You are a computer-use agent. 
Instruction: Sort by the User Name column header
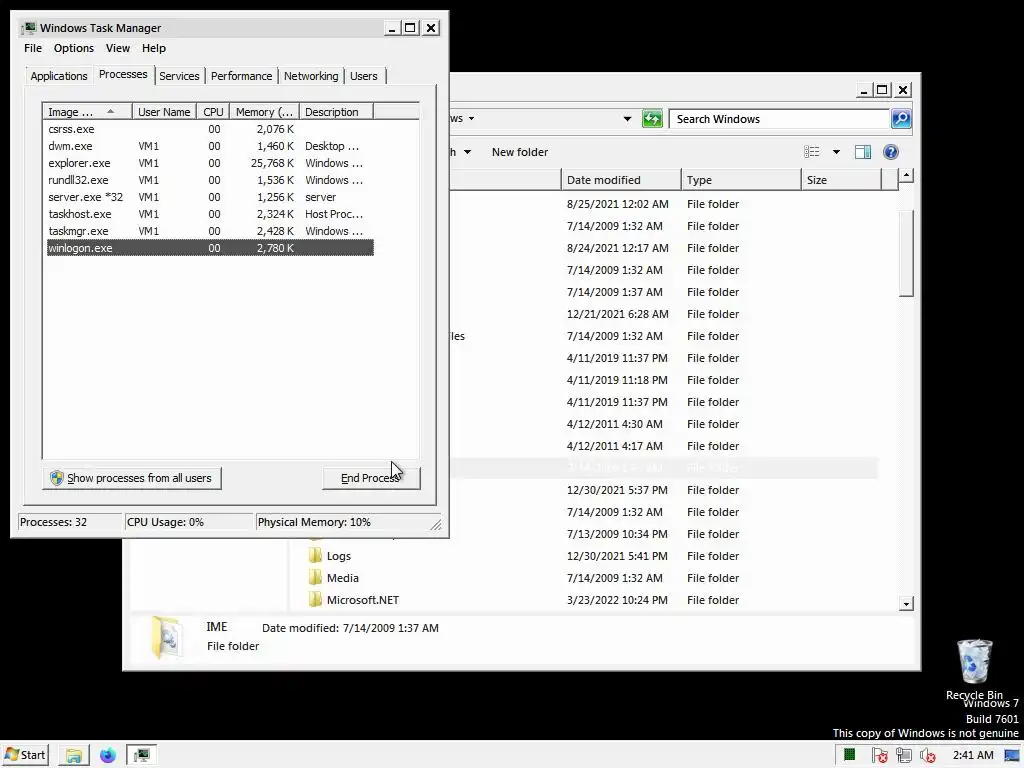tap(164, 112)
